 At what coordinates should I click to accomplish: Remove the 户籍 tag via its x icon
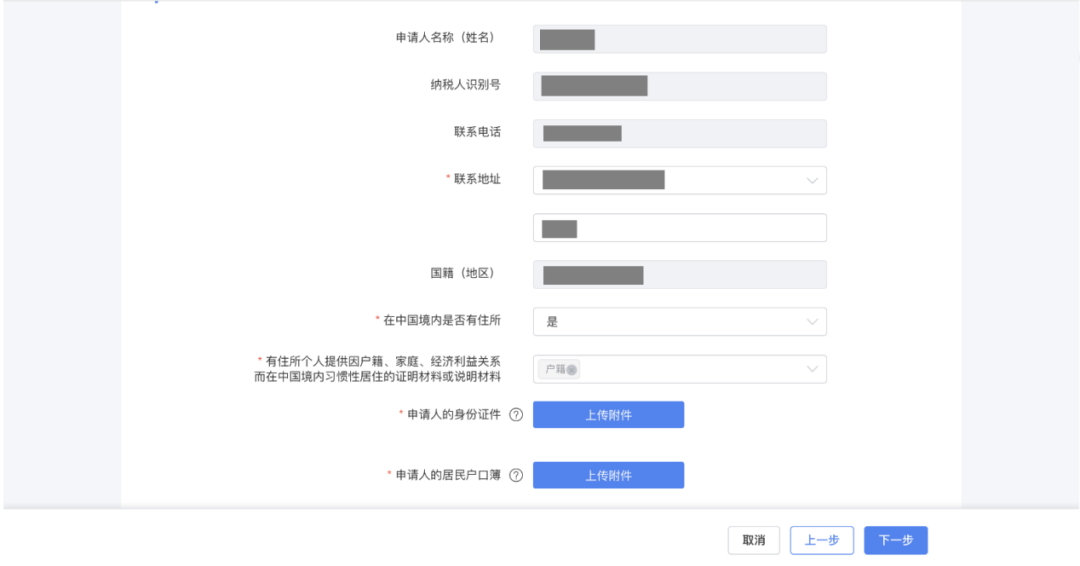(572, 370)
